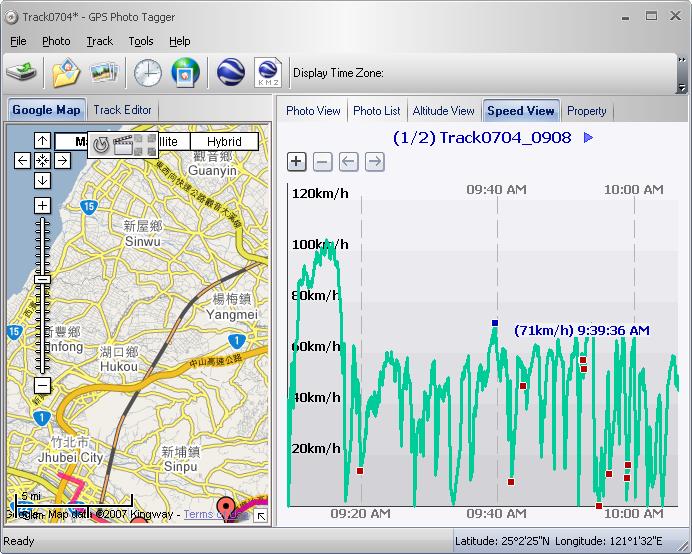Zoom in the map with plus button
This screenshot has height=554, width=692.
42,206
